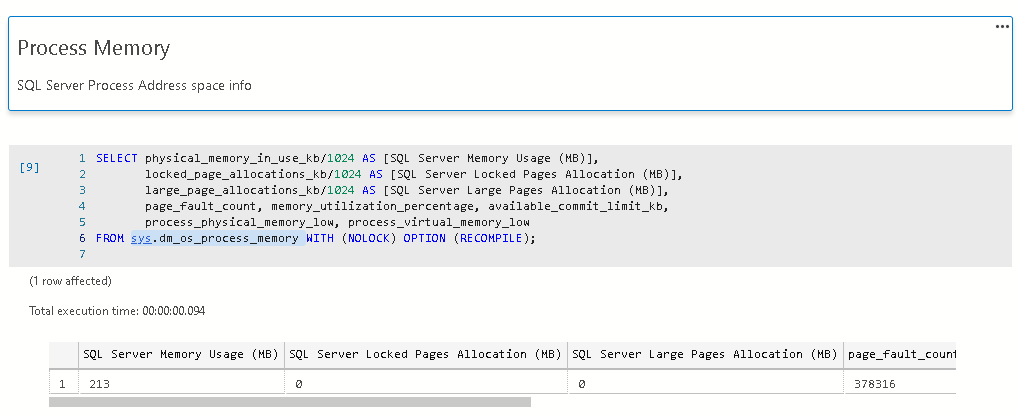The height and width of the screenshot is (415, 1017).
Task: Click the Process Memory heading
Action: [x=93, y=48]
